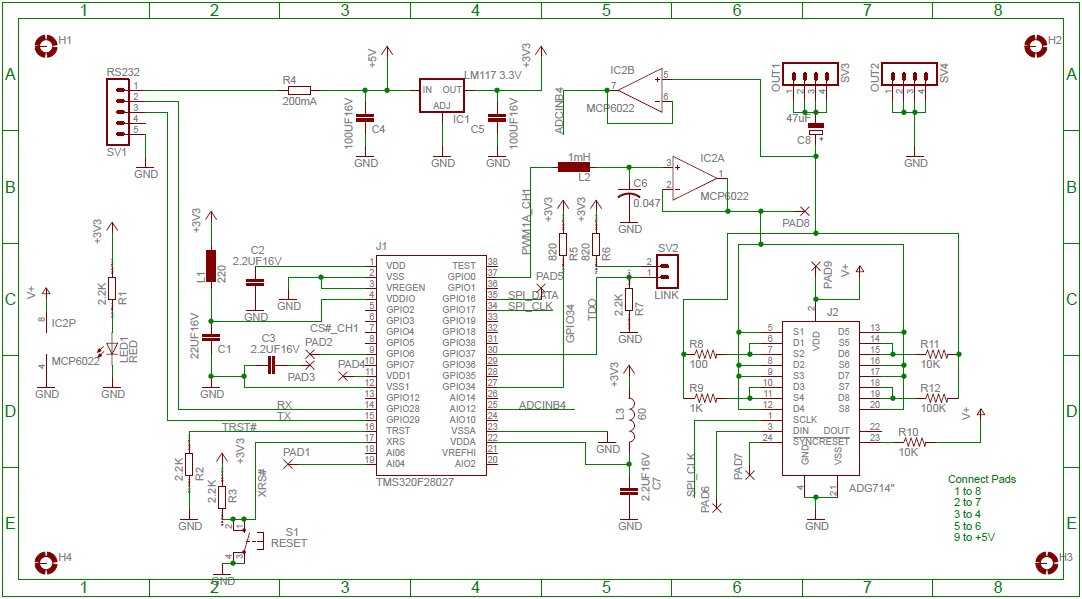Click the XRS# net label
1082x599 pixels.
(x=262, y=484)
